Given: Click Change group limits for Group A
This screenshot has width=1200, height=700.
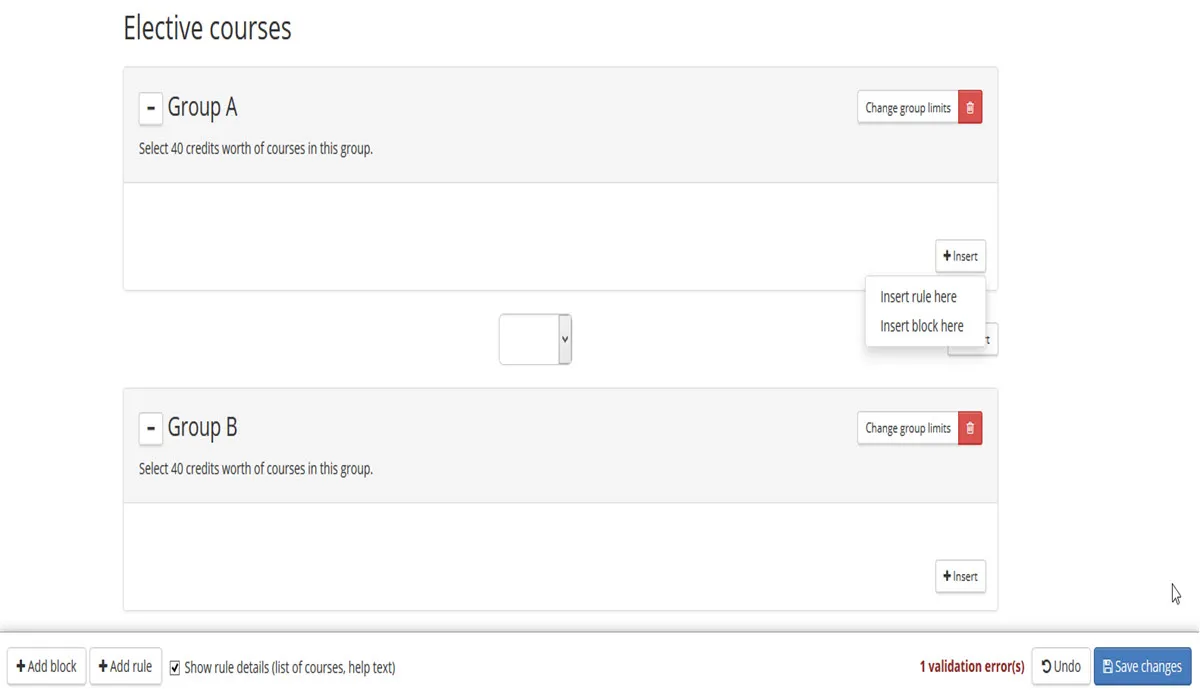Looking at the screenshot, I should (x=908, y=108).
